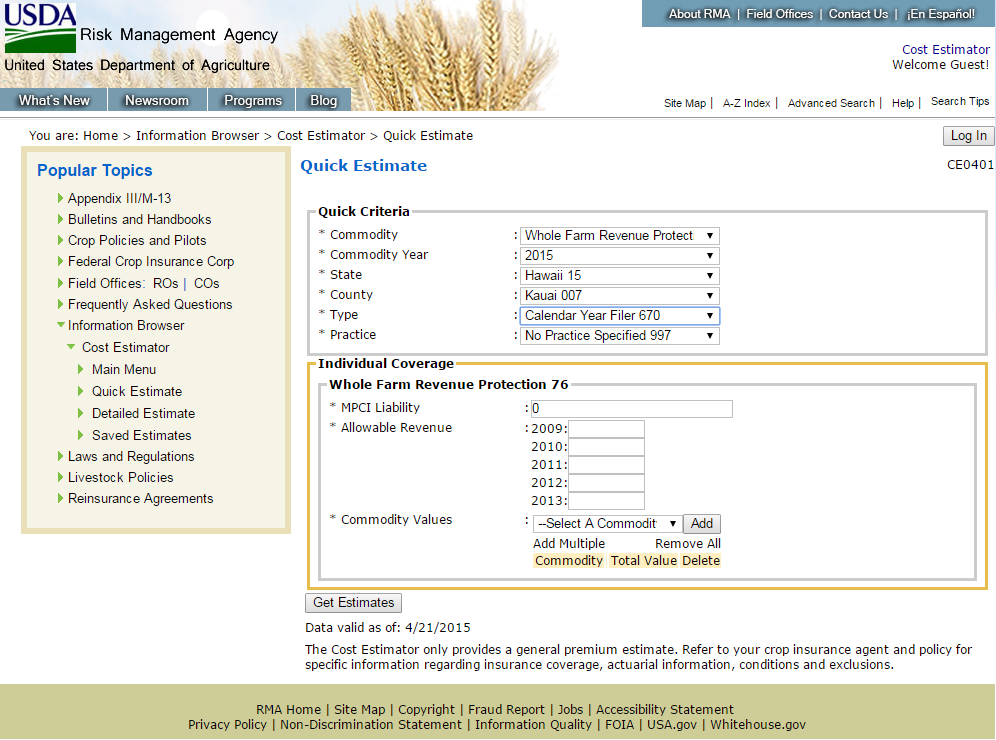Open the Select A Commodity dropdown
Viewport: 996px width, 740px height.
[607, 523]
